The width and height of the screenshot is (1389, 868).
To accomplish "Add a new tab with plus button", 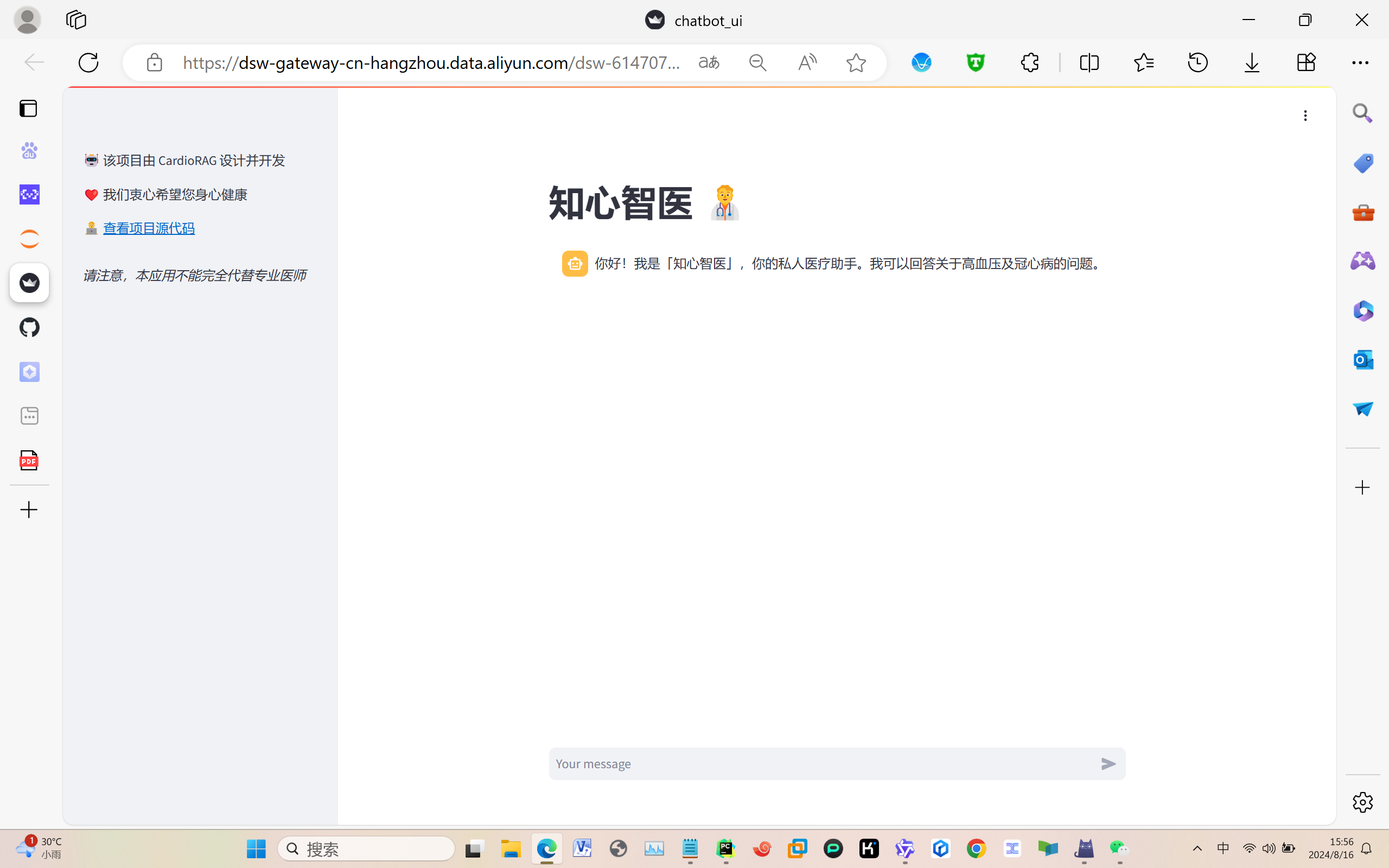I will point(29,510).
